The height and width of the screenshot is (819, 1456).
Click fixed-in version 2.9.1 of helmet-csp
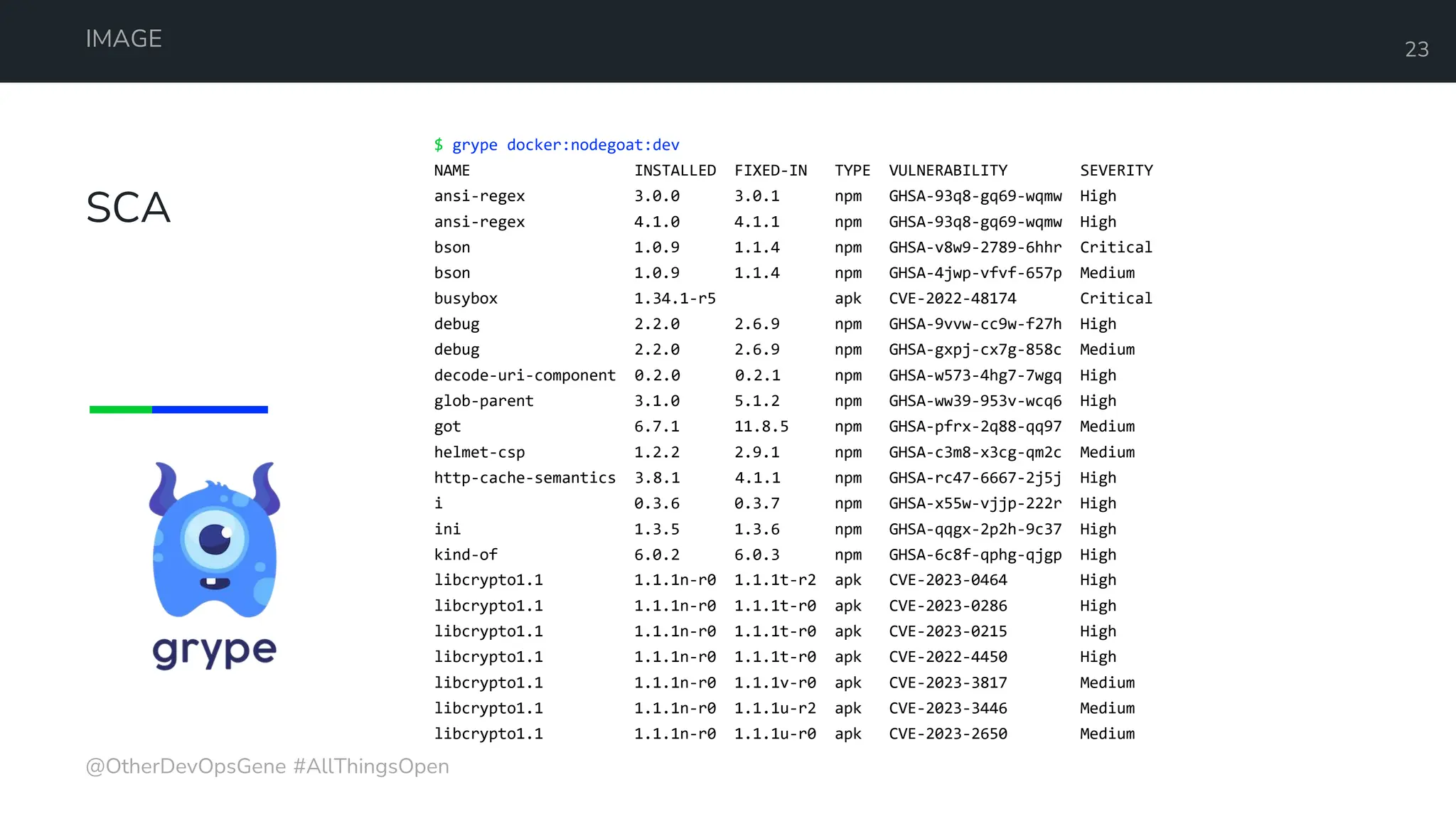coord(757,452)
